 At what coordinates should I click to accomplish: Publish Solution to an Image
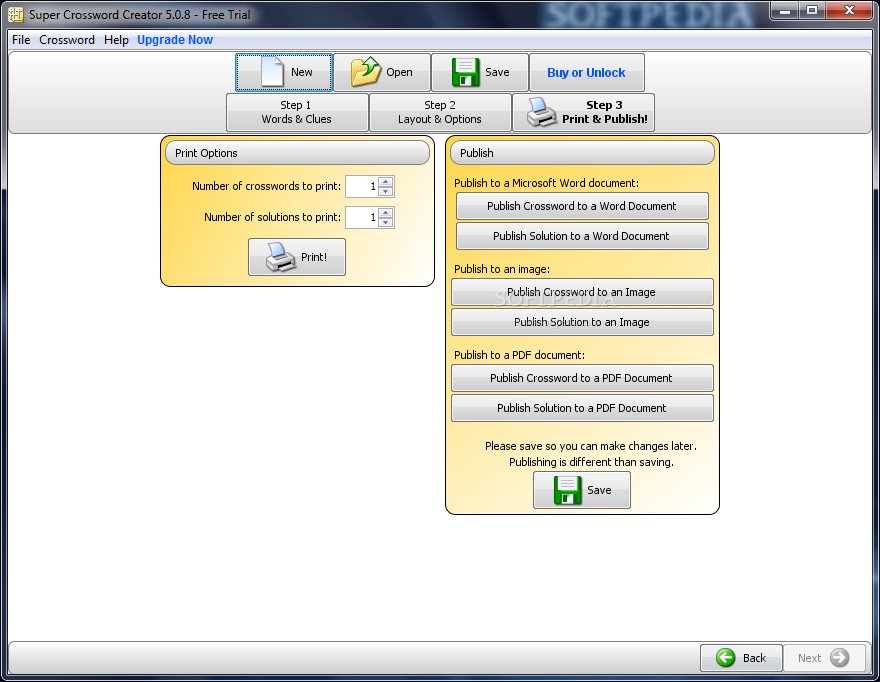click(582, 322)
